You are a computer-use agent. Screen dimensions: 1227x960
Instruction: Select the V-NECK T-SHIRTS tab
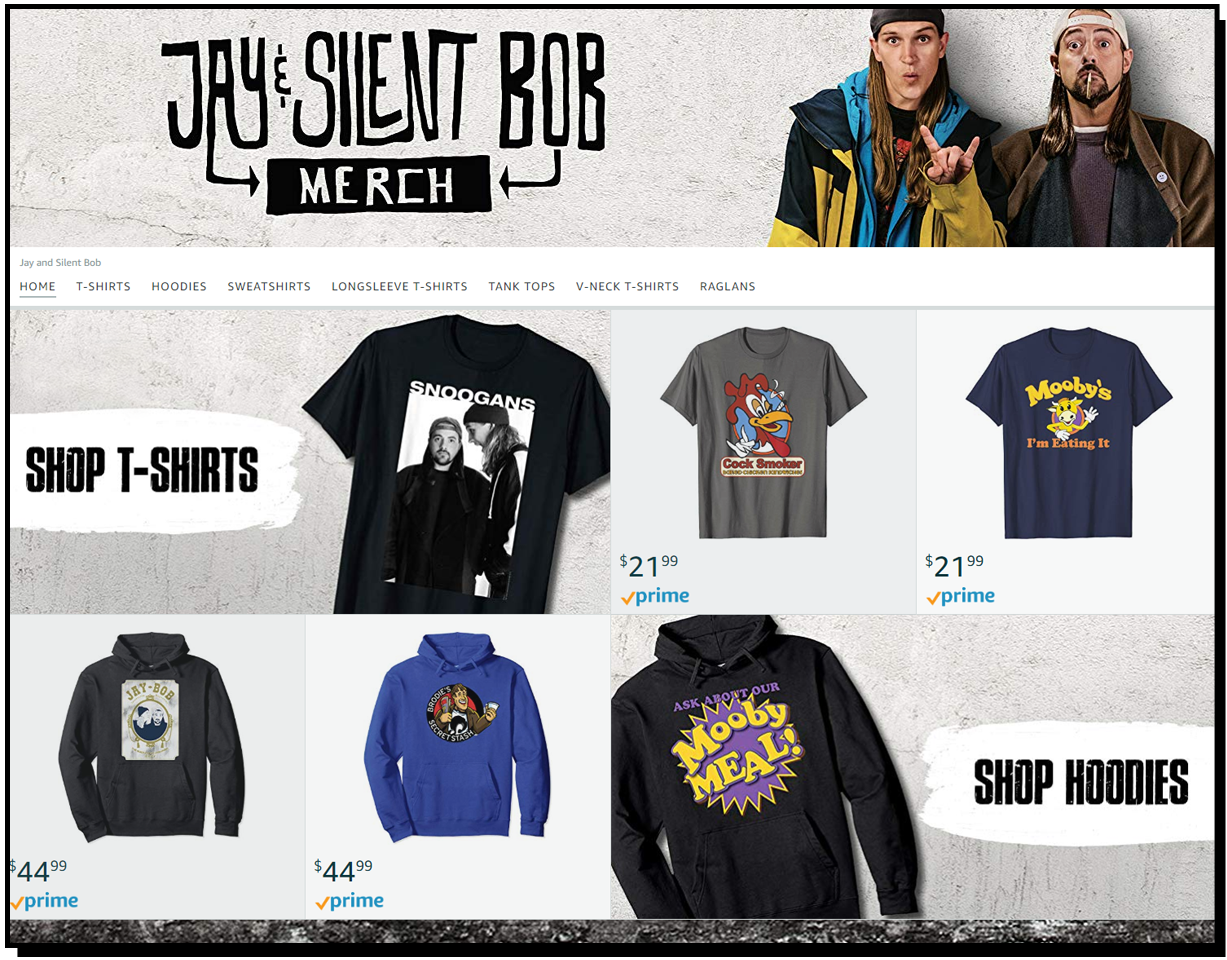628,286
